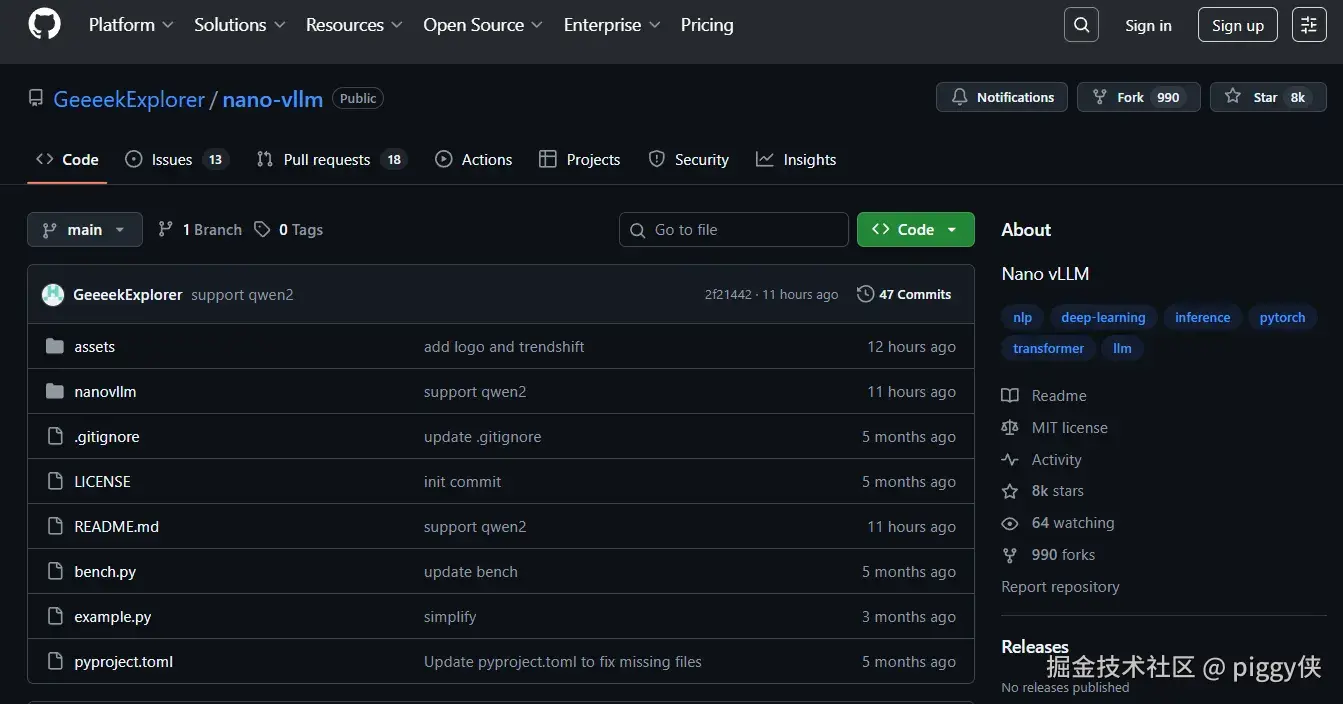Open the 'add logo and trendshift' commit message
1343x704 pixels.
[504, 347]
